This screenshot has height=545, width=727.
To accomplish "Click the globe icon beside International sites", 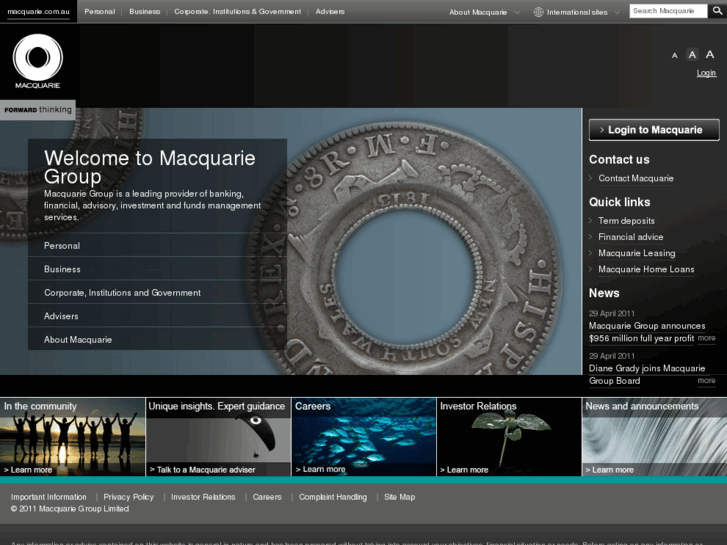I will 538,12.
